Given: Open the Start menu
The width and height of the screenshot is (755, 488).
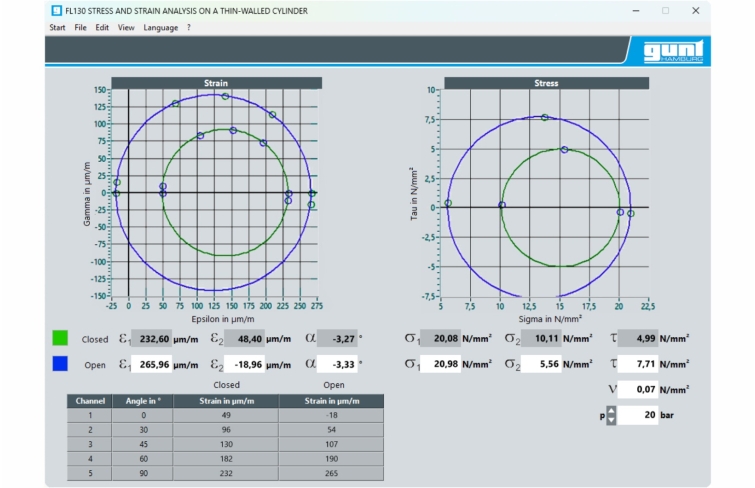Looking at the screenshot, I should [57, 27].
